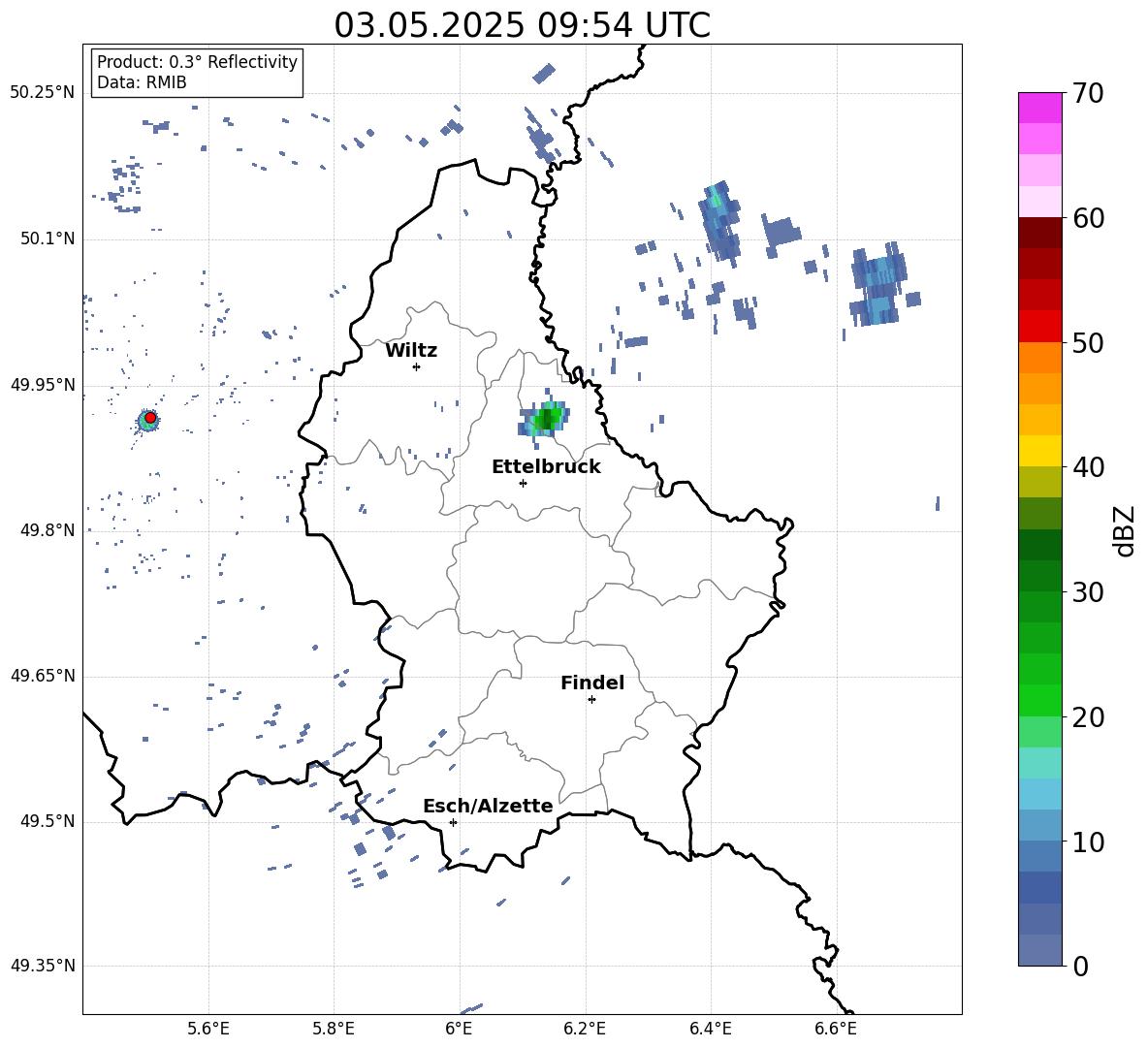The width and height of the screenshot is (1148, 1048).
Task: Click the 50.1°N latitude label
Action: 47,239
